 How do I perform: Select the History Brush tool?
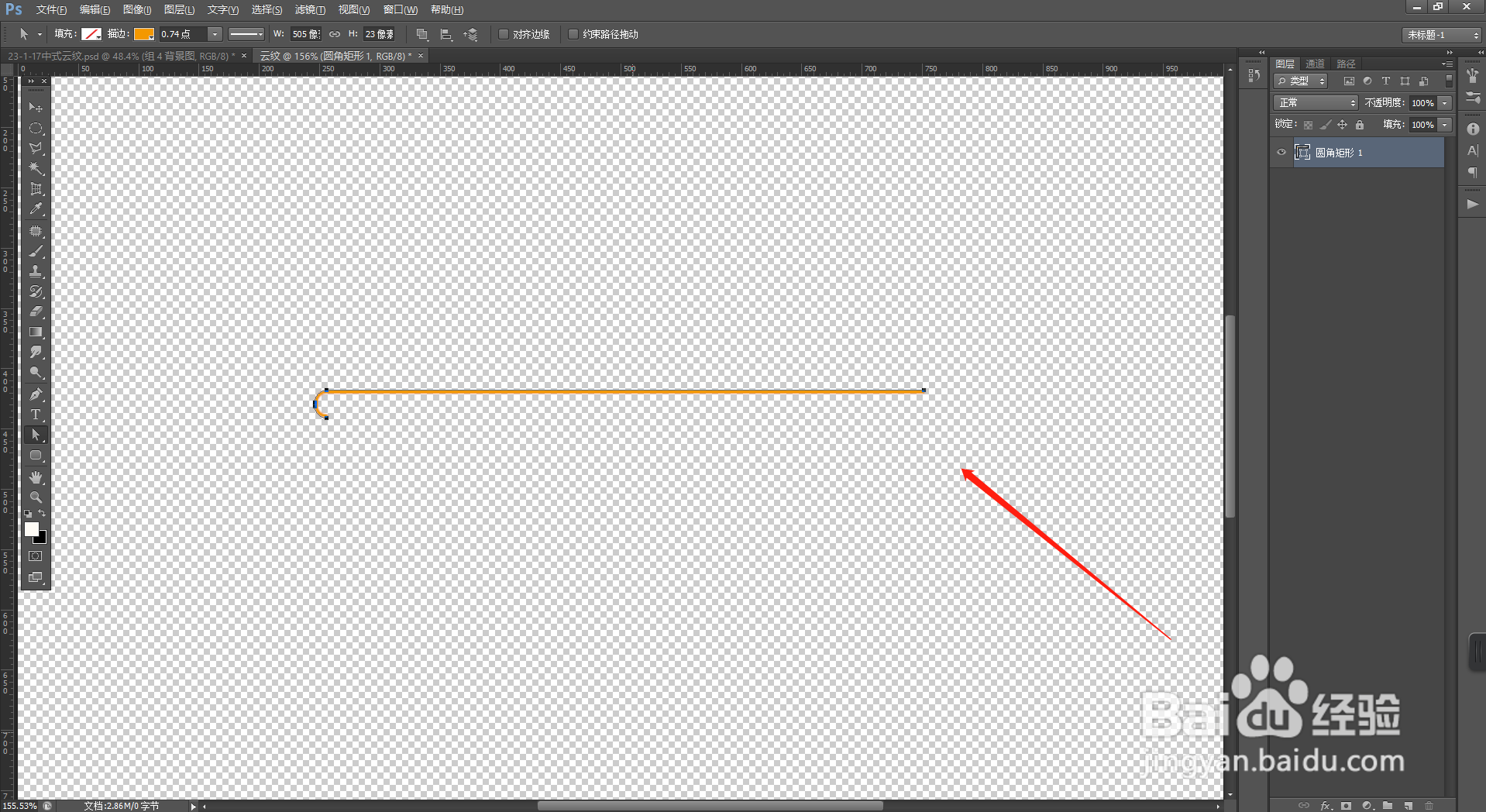click(36, 291)
